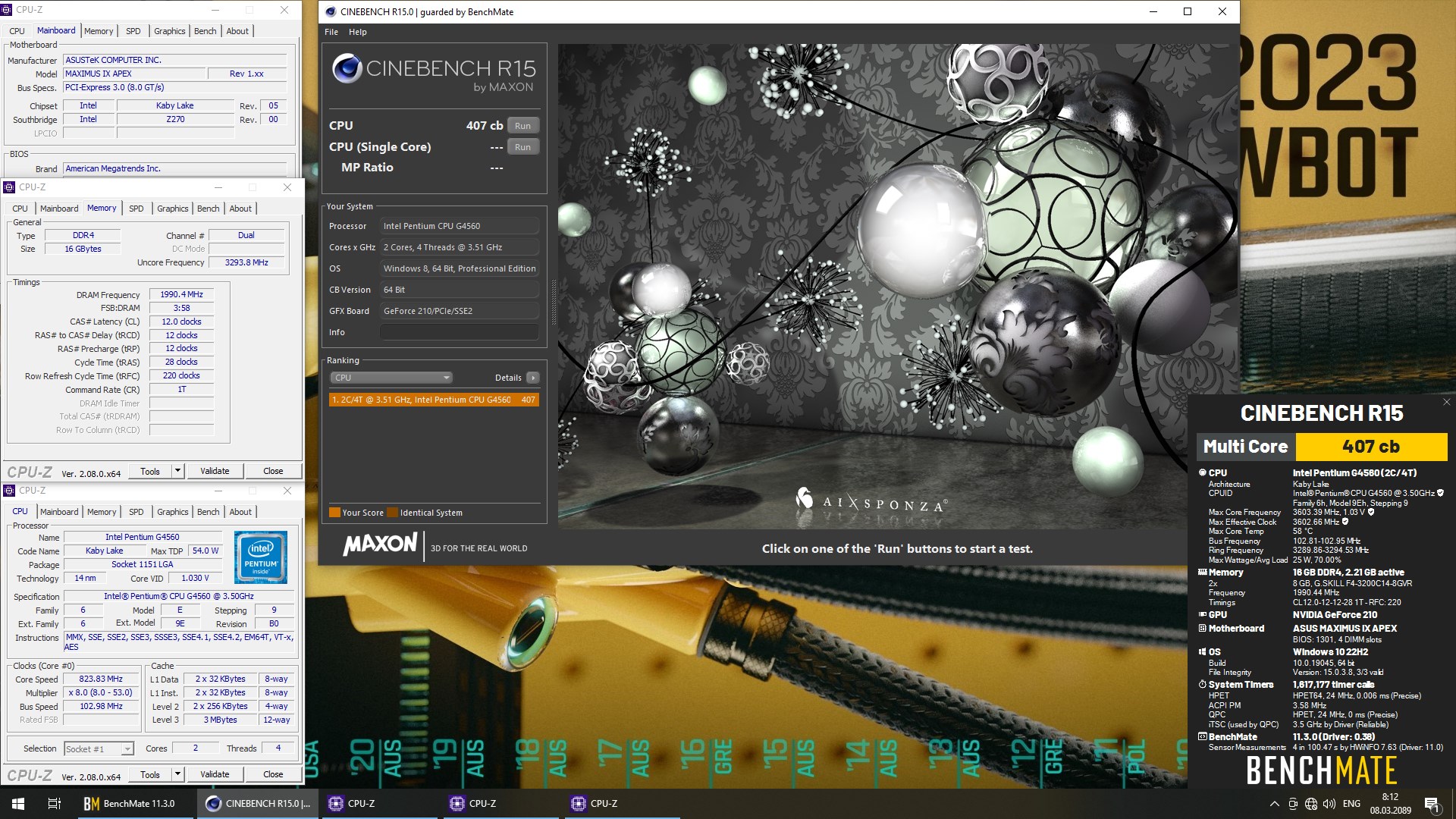The width and height of the screenshot is (1456, 819).
Task: Click the Motherboard icon in the BenchMate panel
Action: pos(1202,629)
